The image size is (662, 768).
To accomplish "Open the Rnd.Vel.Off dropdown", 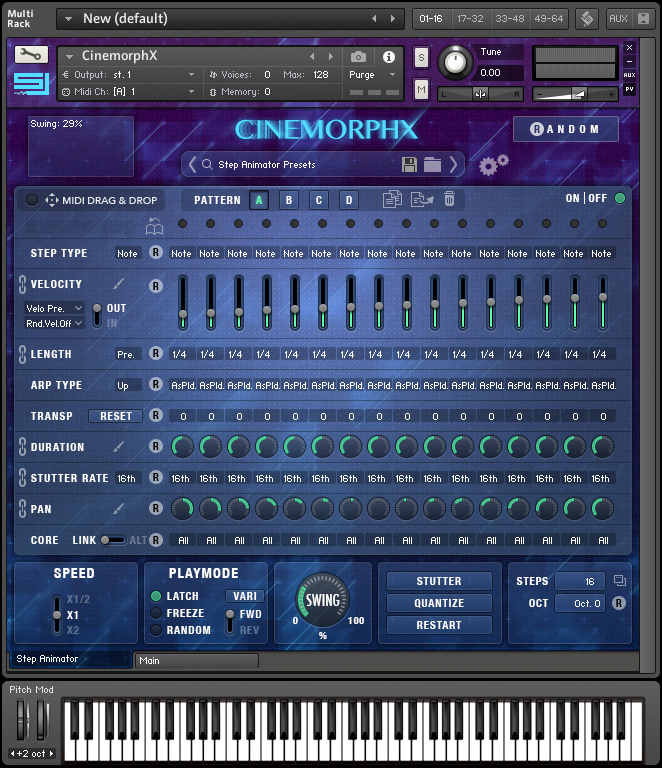I will pos(53,323).
